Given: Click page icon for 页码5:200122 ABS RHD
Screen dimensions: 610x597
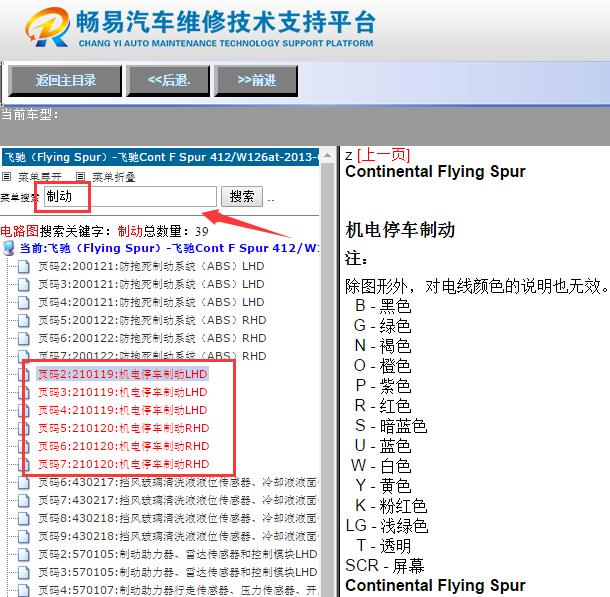Looking at the screenshot, I should [24, 320].
